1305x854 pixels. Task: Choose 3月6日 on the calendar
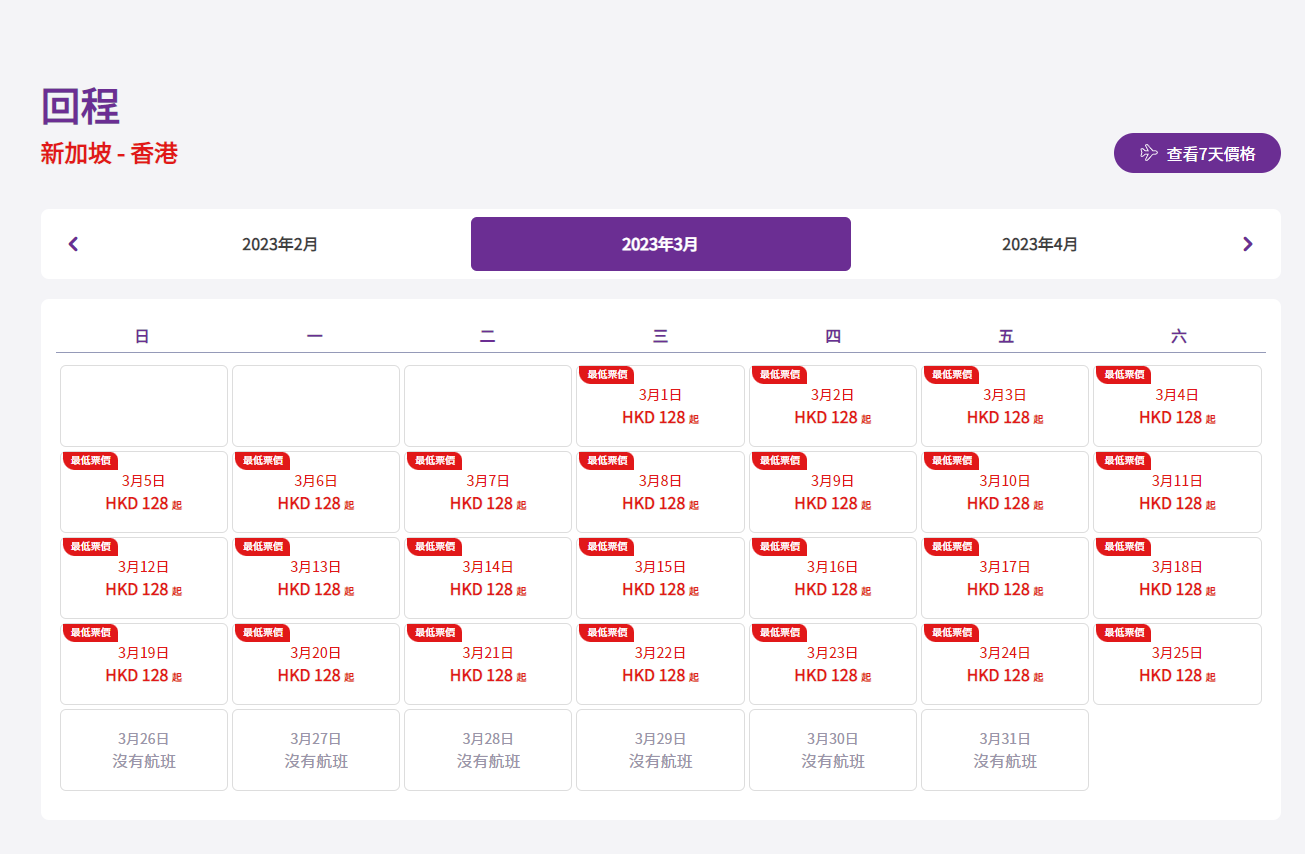tap(316, 493)
